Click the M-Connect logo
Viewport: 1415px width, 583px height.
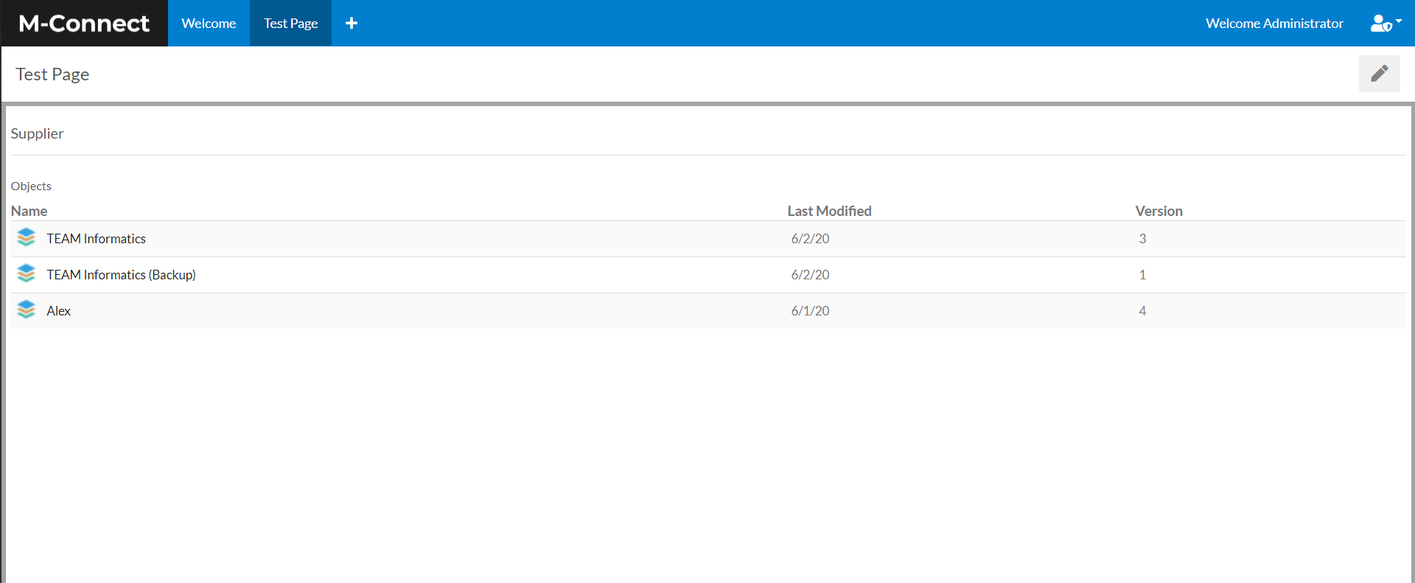(x=84, y=23)
